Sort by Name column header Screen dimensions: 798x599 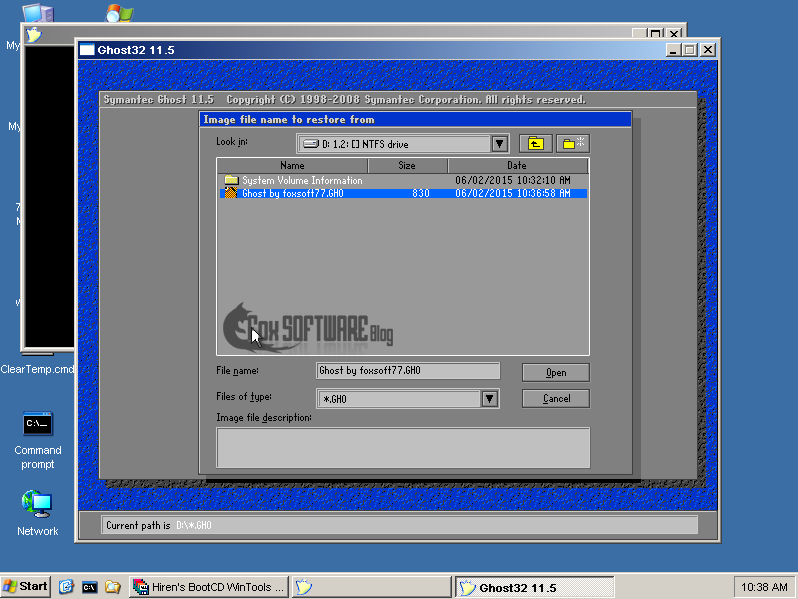292,165
